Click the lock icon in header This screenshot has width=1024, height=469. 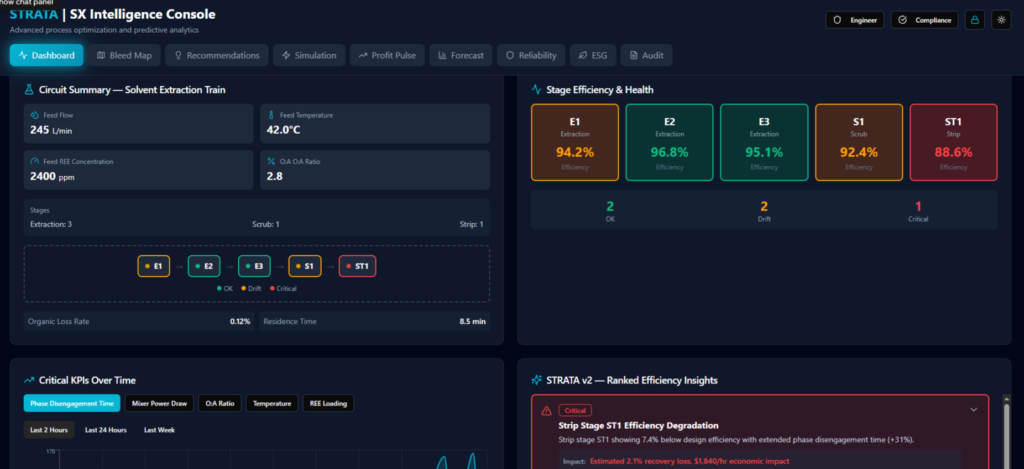tap(975, 20)
